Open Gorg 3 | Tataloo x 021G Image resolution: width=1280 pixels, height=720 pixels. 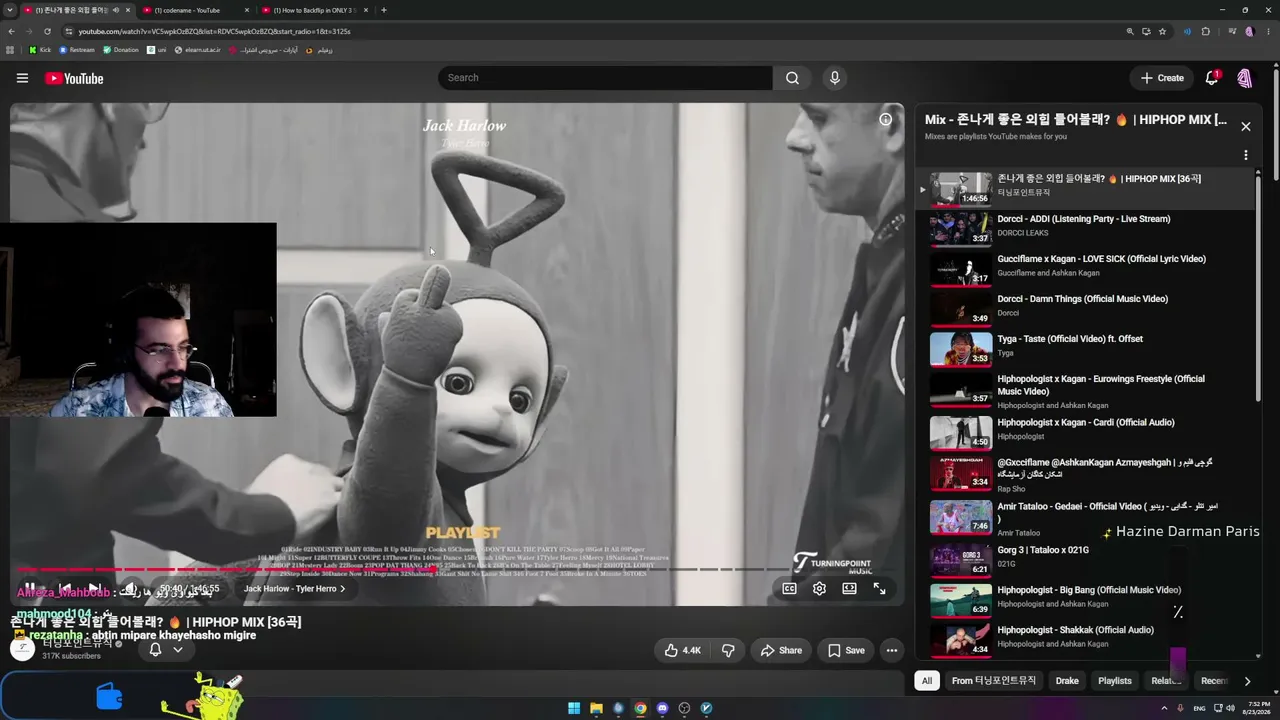[1043, 550]
